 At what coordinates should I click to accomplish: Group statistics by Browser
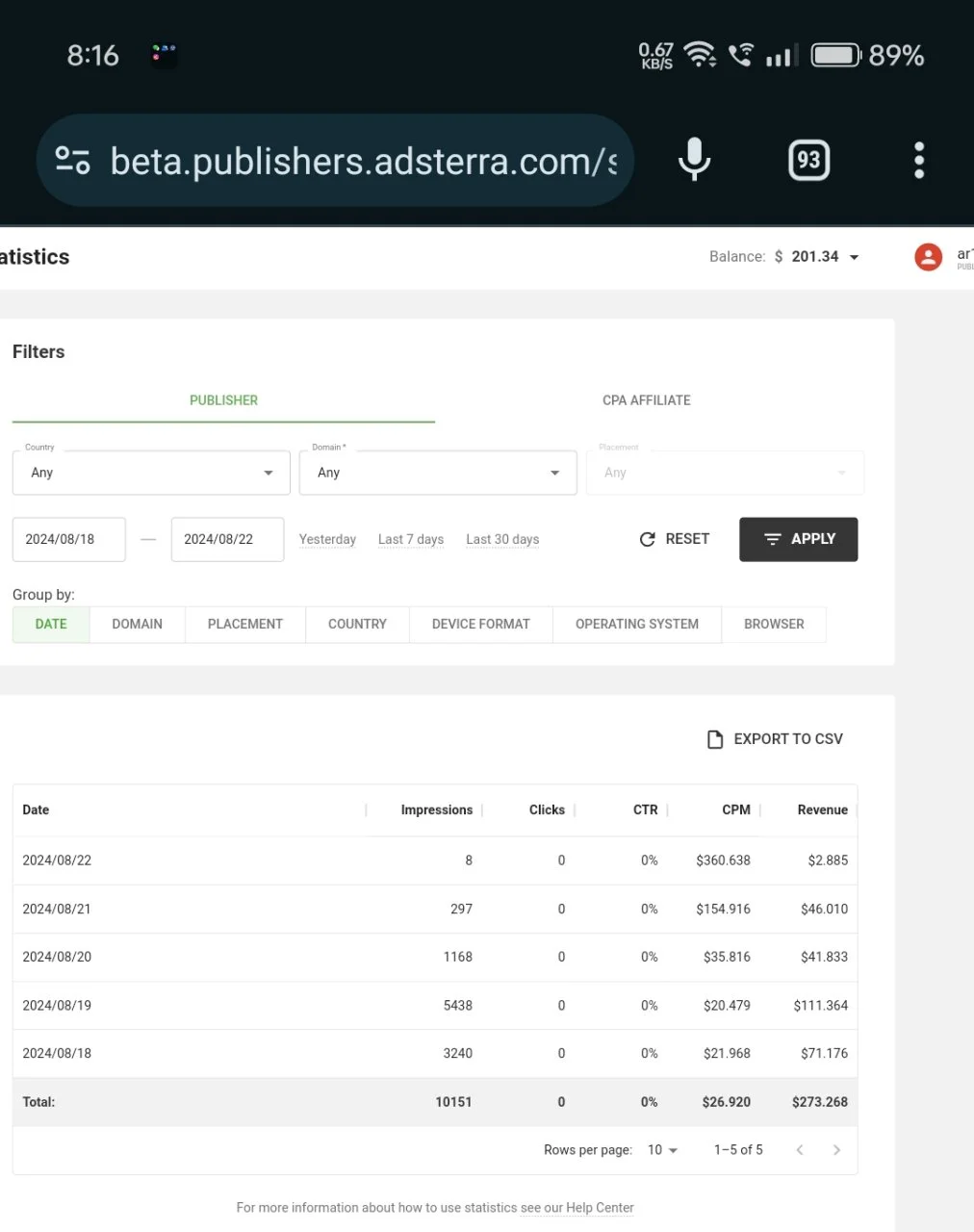(x=774, y=624)
